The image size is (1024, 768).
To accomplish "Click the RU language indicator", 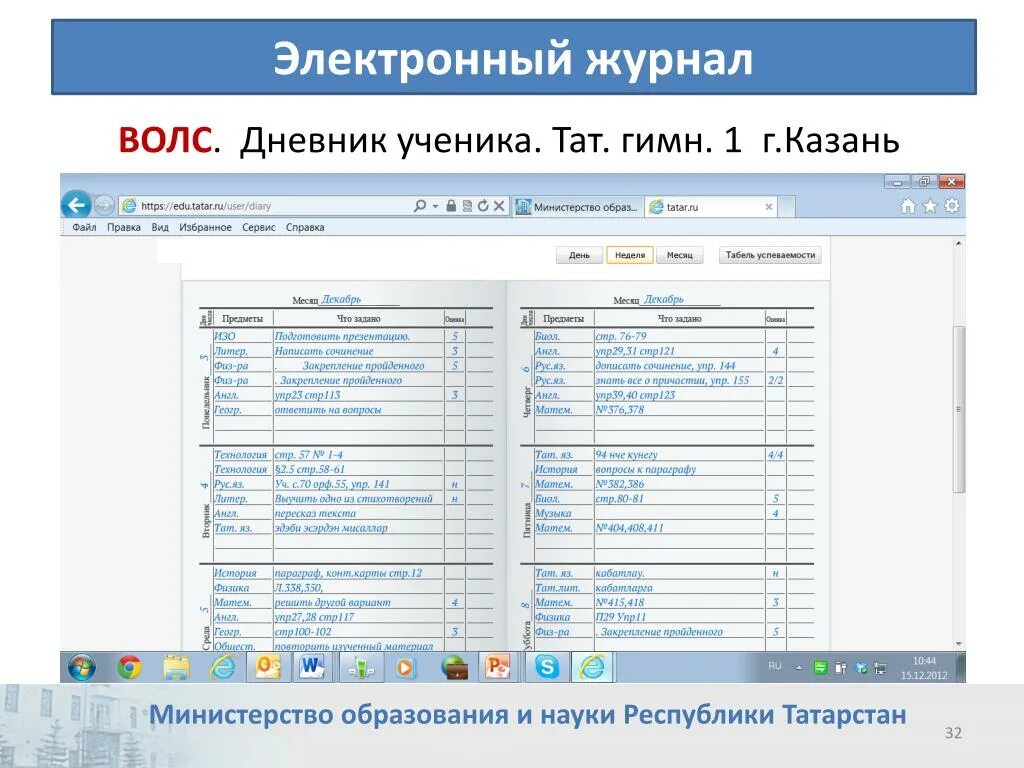I will click(x=775, y=666).
